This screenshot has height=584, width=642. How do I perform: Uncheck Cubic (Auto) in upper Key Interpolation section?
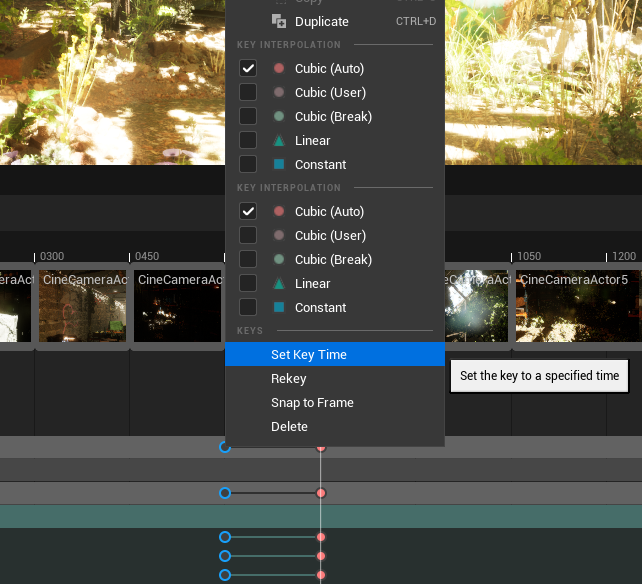248,68
